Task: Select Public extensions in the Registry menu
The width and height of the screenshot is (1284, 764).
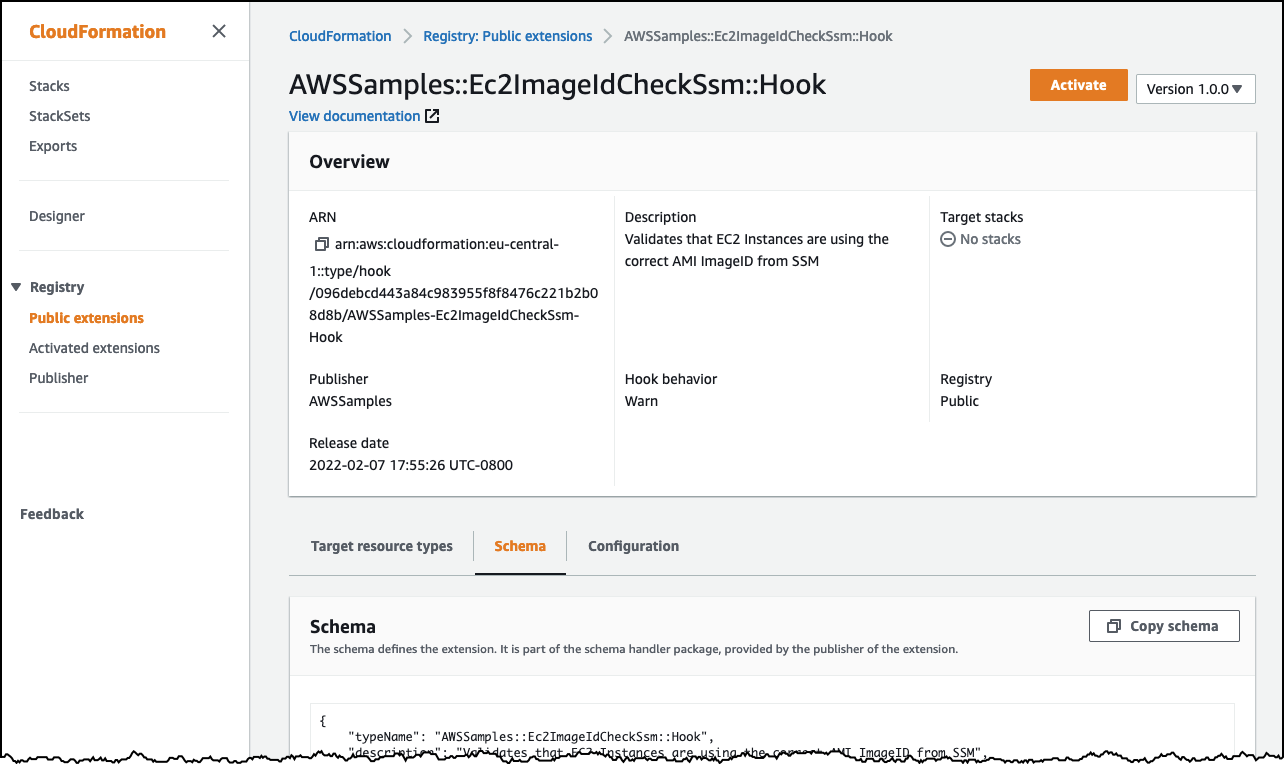Action: [x=86, y=318]
